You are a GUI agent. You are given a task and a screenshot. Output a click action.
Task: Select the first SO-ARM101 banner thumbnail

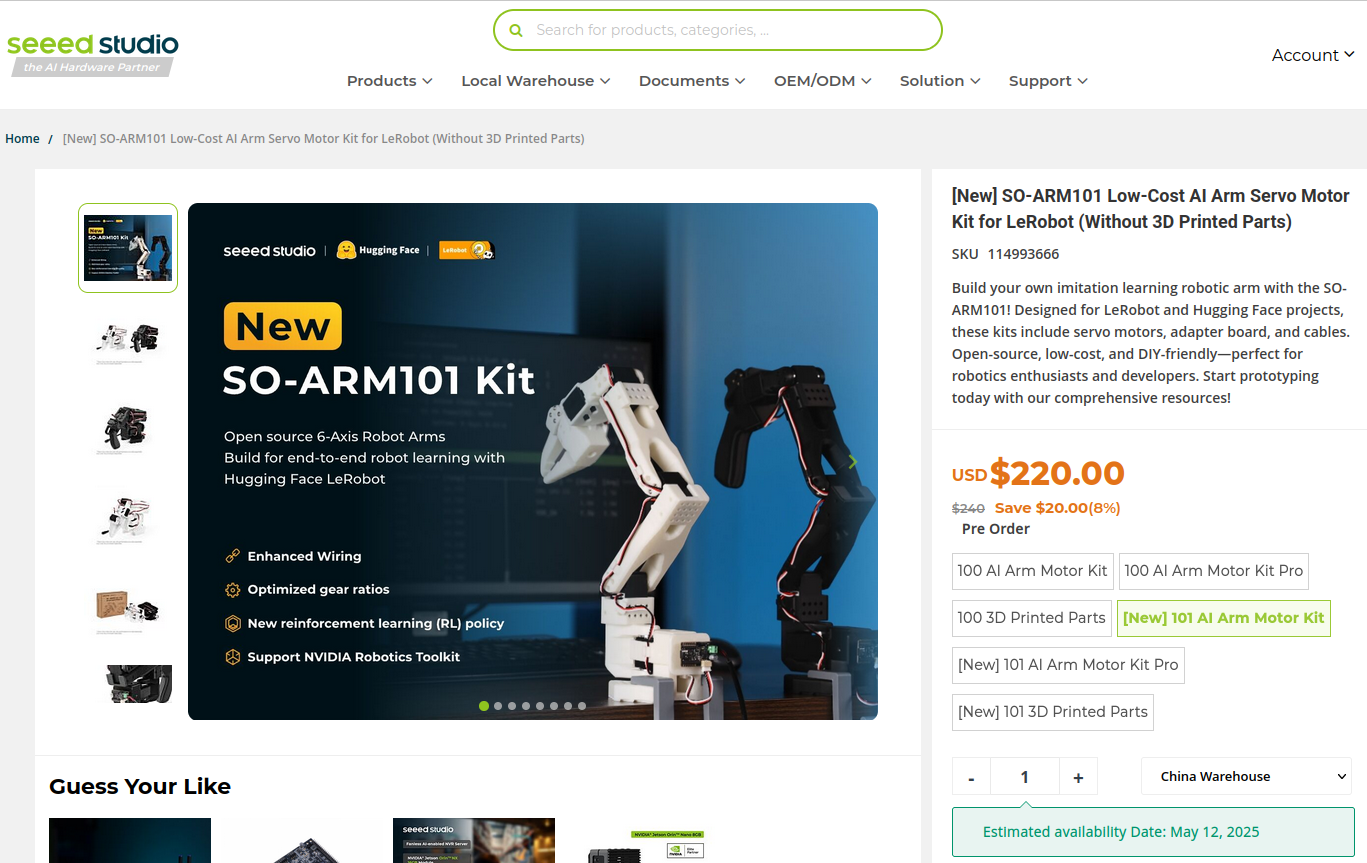[128, 248]
